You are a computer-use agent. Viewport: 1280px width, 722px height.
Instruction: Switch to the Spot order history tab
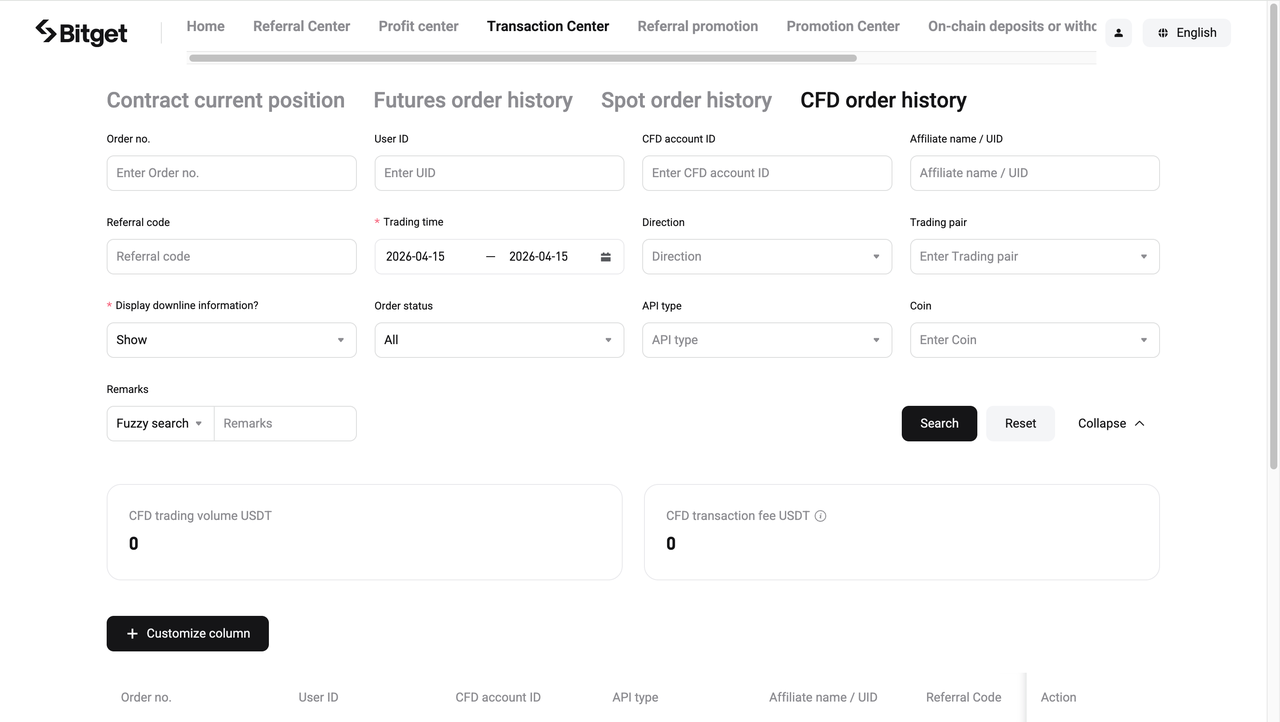(x=686, y=100)
